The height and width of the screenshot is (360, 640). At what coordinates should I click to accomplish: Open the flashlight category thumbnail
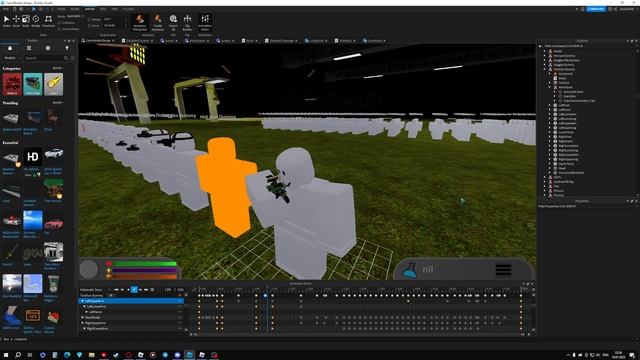(x=53, y=84)
